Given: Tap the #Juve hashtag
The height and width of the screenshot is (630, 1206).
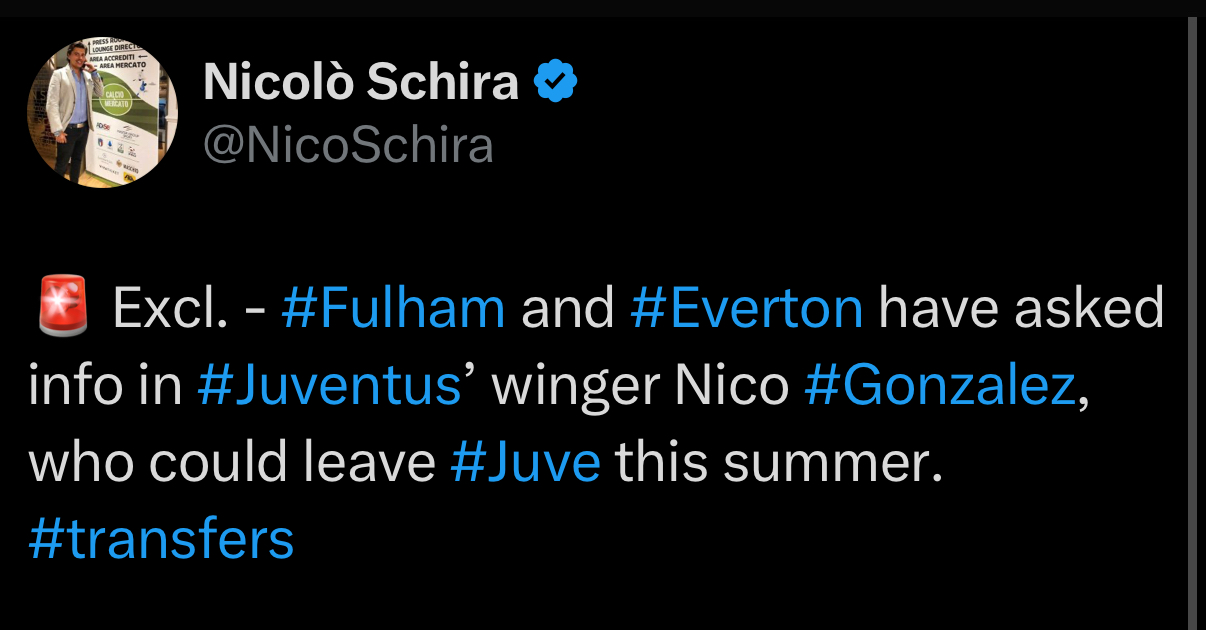Looking at the screenshot, I should (526, 463).
